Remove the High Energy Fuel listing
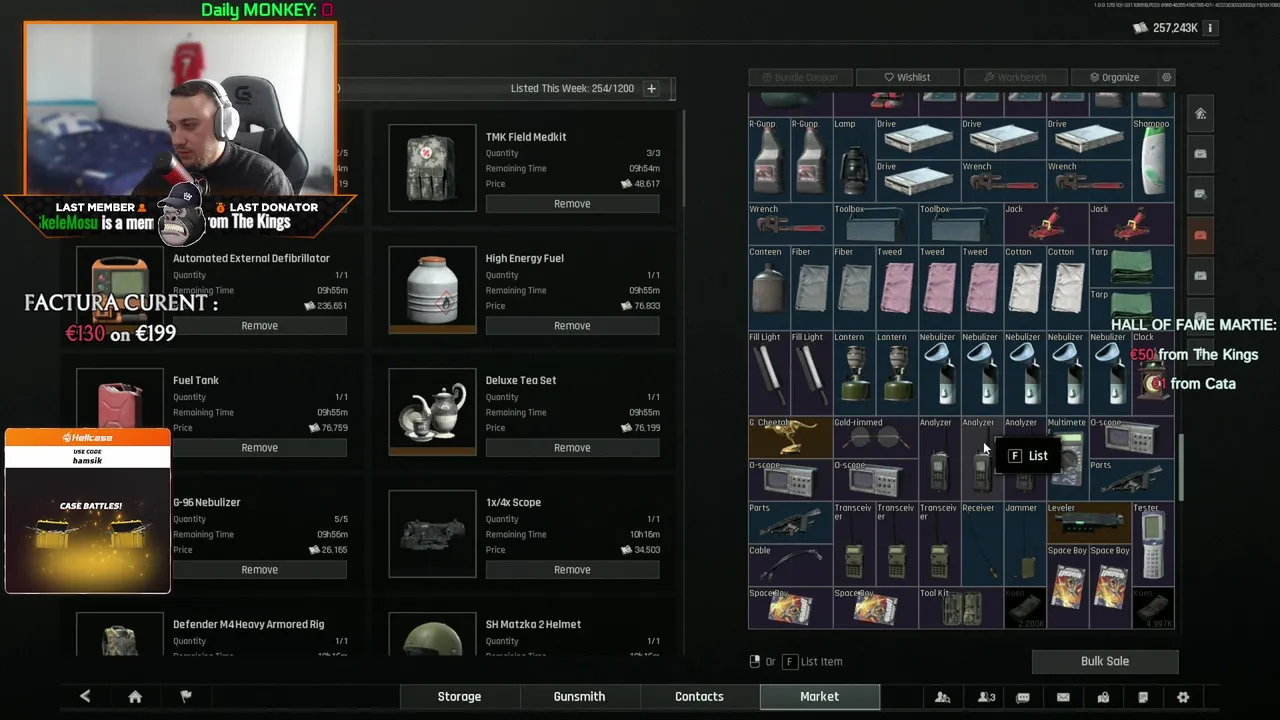The height and width of the screenshot is (720, 1280). 572,326
